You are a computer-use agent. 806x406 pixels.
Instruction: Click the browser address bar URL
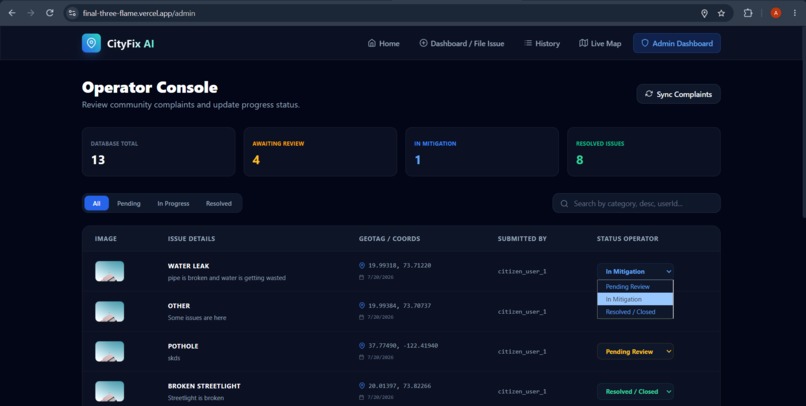[139, 13]
